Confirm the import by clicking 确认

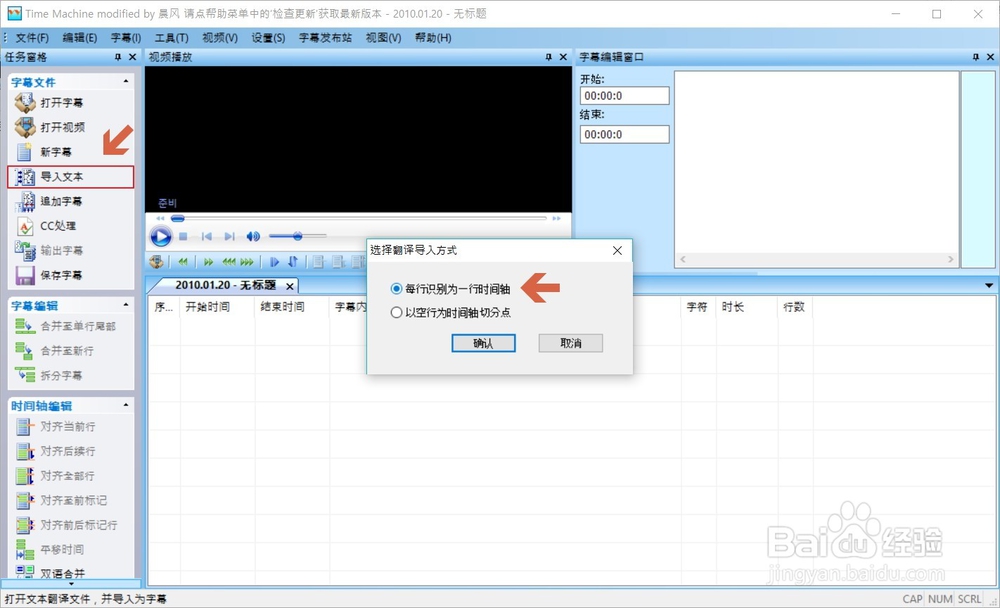[483, 343]
